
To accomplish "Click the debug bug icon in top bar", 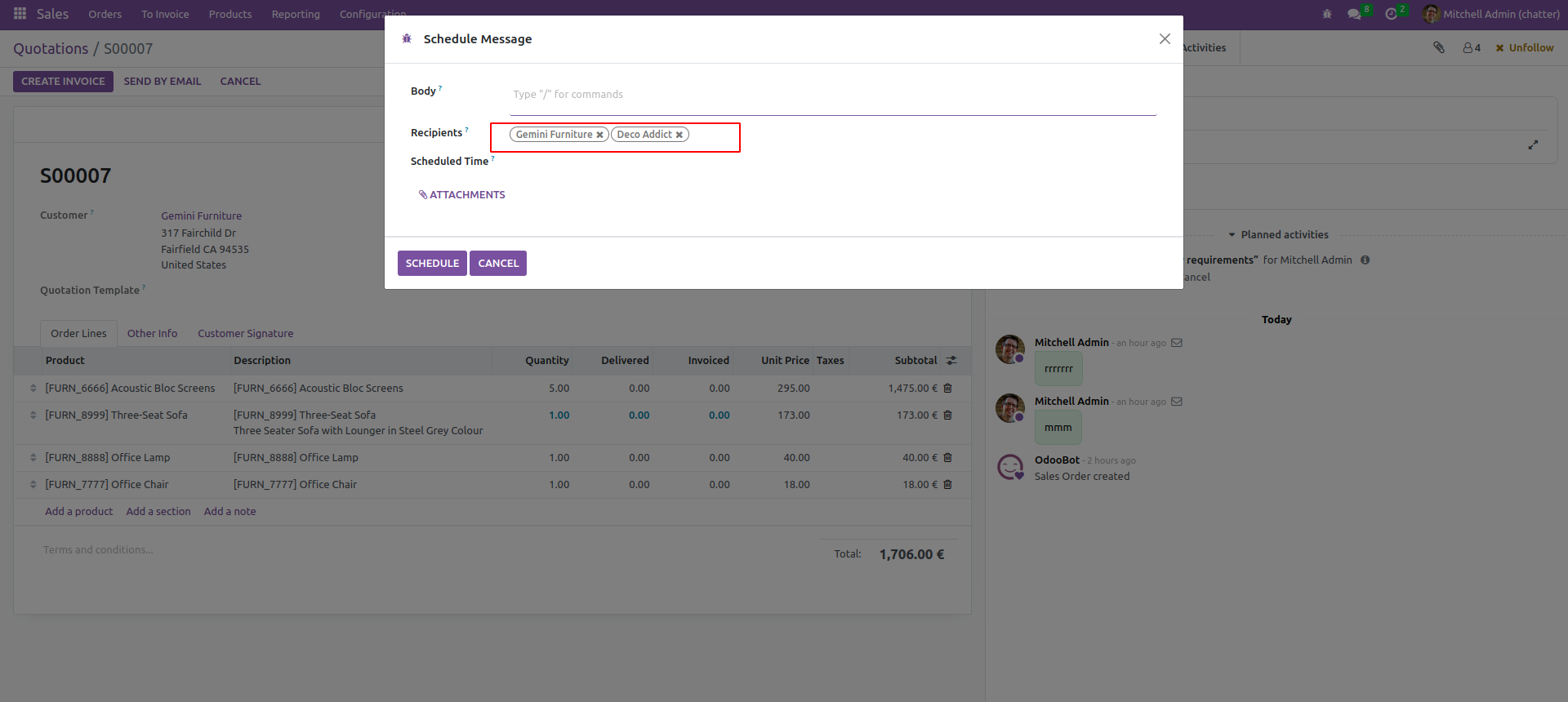I will pyautogui.click(x=1326, y=14).
